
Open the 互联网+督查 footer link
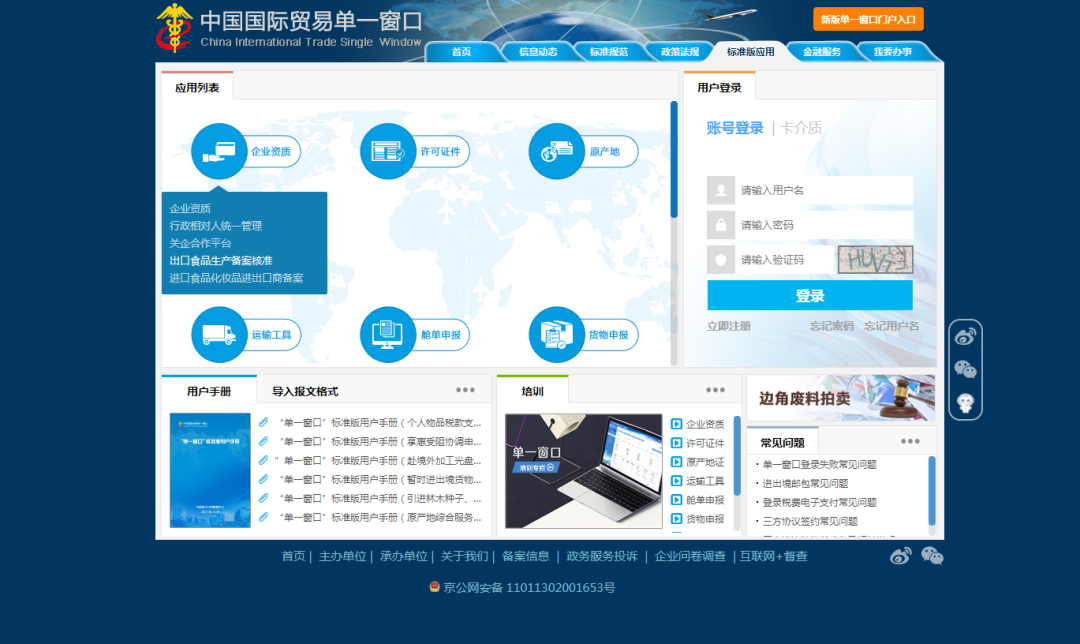click(x=773, y=557)
